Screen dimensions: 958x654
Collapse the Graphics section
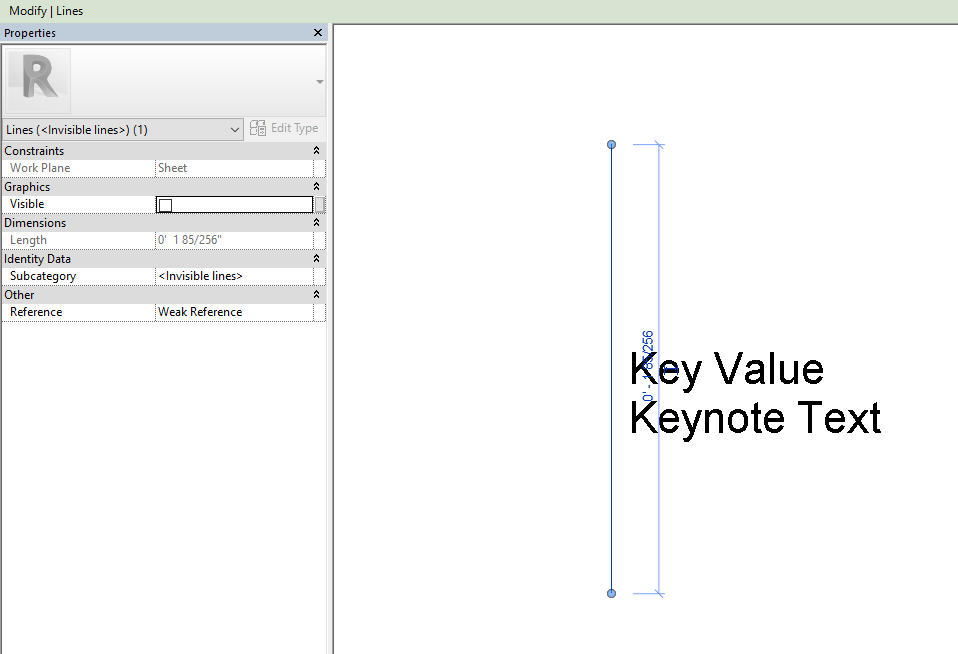[x=316, y=186]
